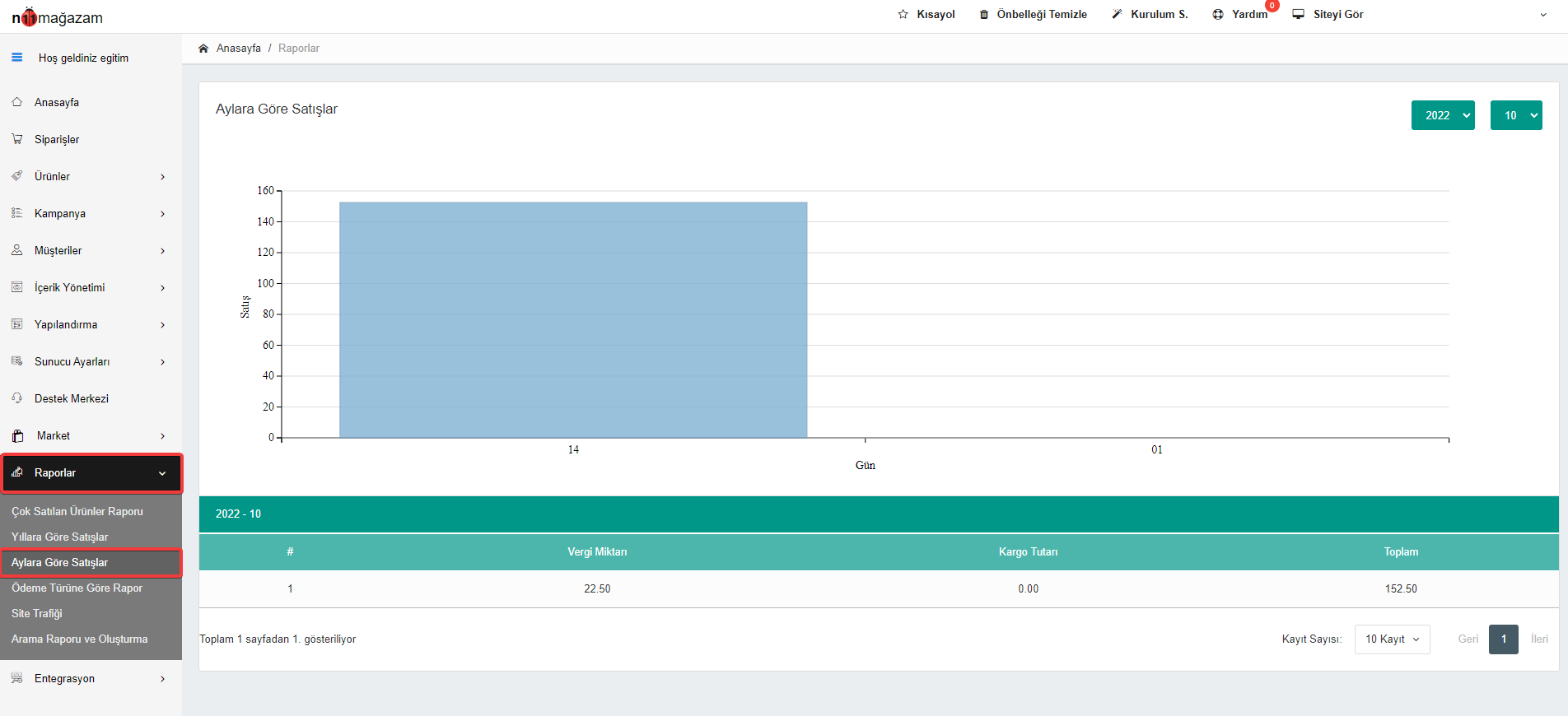This screenshot has width=1568, height=716.
Task: Open Yıllara Göre Satışlar report
Action: [x=59, y=537]
